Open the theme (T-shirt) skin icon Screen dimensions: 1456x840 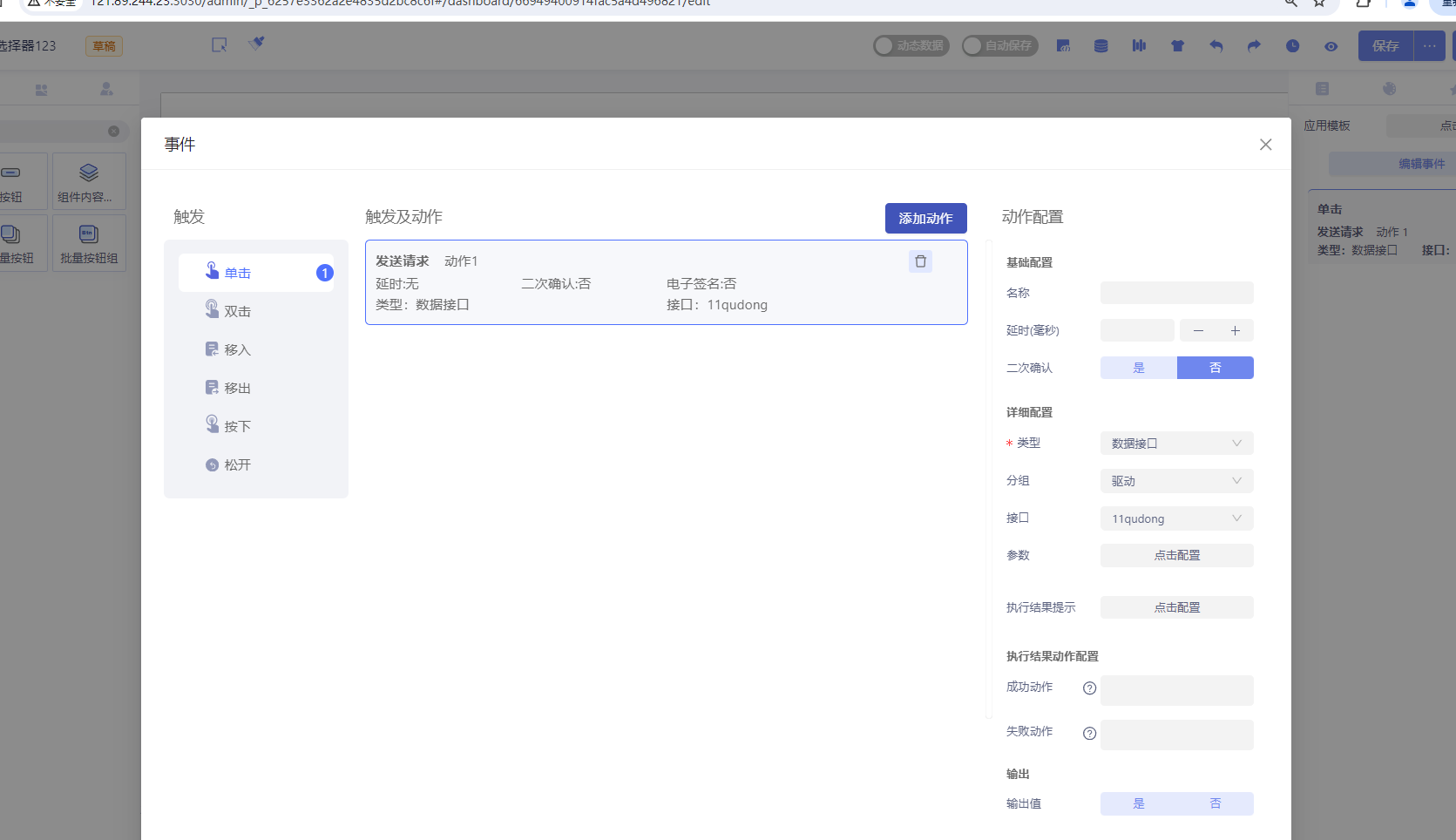pyautogui.click(x=1177, y=46)
